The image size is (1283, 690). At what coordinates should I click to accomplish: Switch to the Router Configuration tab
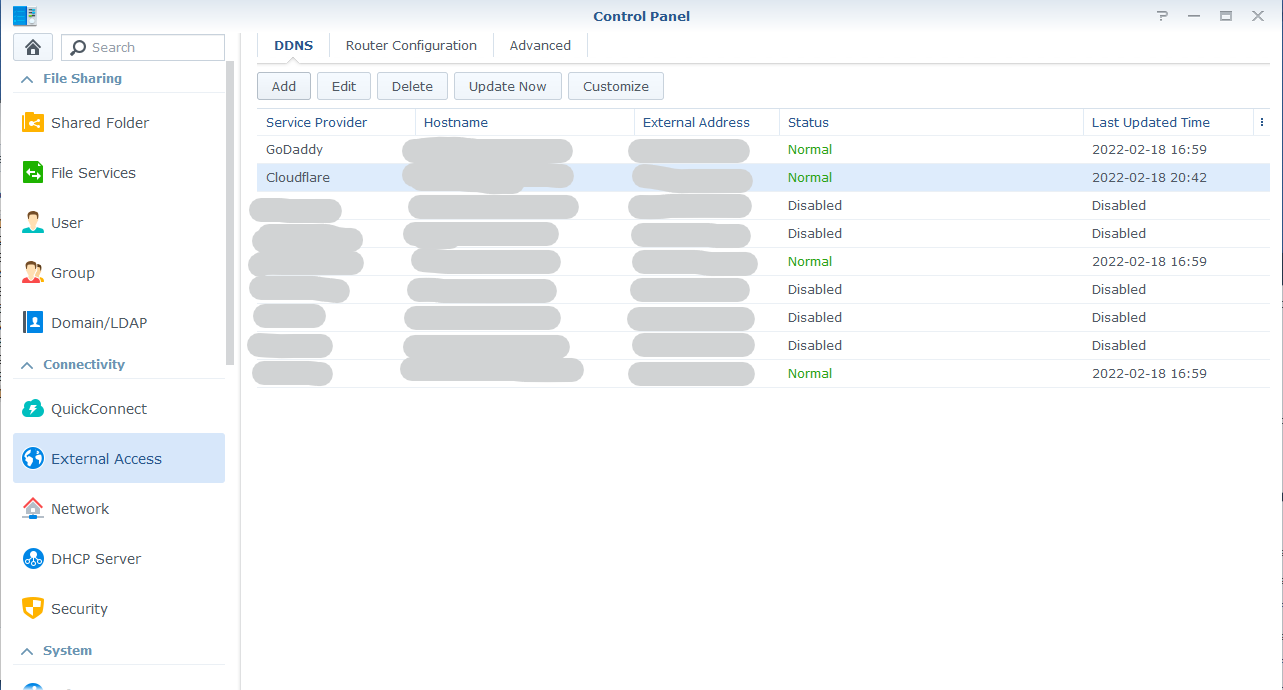coord(411,45)
